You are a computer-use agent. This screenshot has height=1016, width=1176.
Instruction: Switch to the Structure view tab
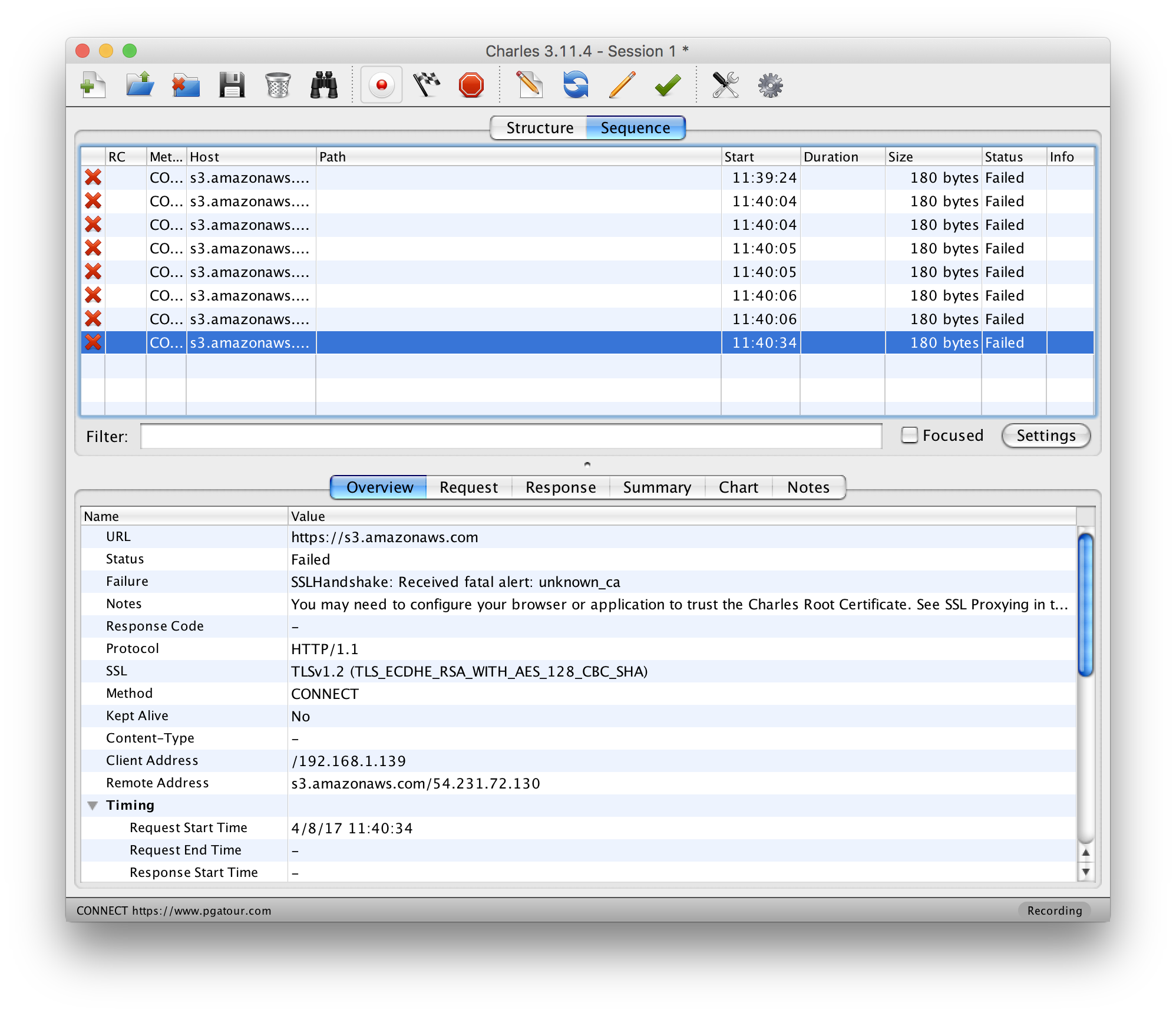[x=540, y=128]
